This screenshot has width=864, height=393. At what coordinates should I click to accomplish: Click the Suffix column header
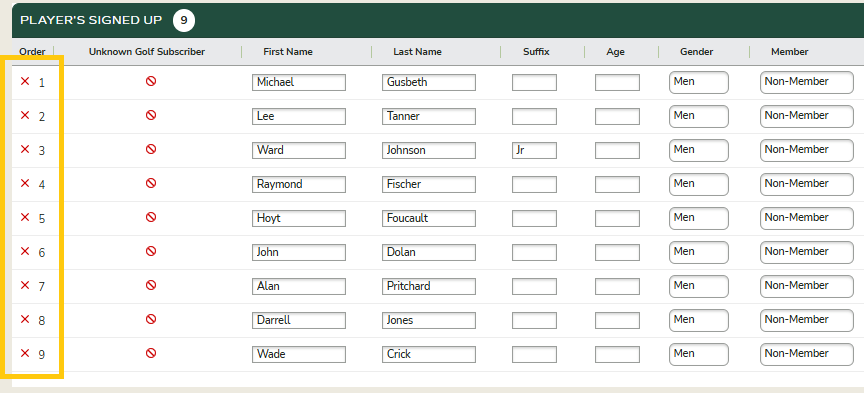536,52
